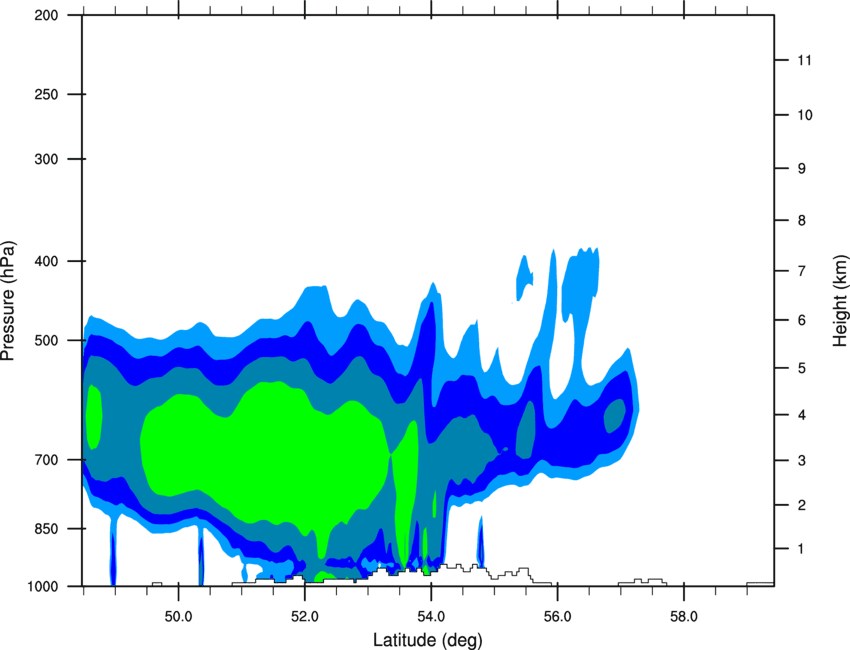This screenshot has height=650, width=850.
Task: Click the 'Latitude (deg)' axis title
Action: [x=427, y=640]
